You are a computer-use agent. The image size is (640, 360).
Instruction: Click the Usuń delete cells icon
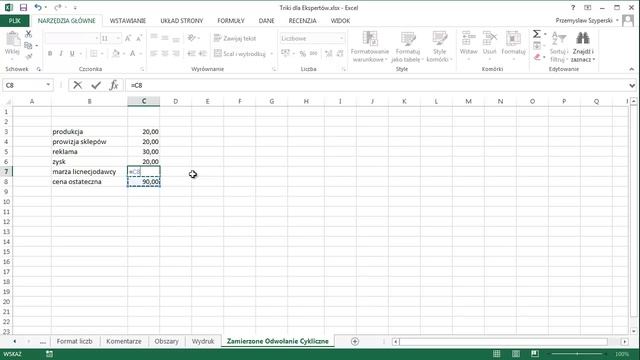coord(489,38)
